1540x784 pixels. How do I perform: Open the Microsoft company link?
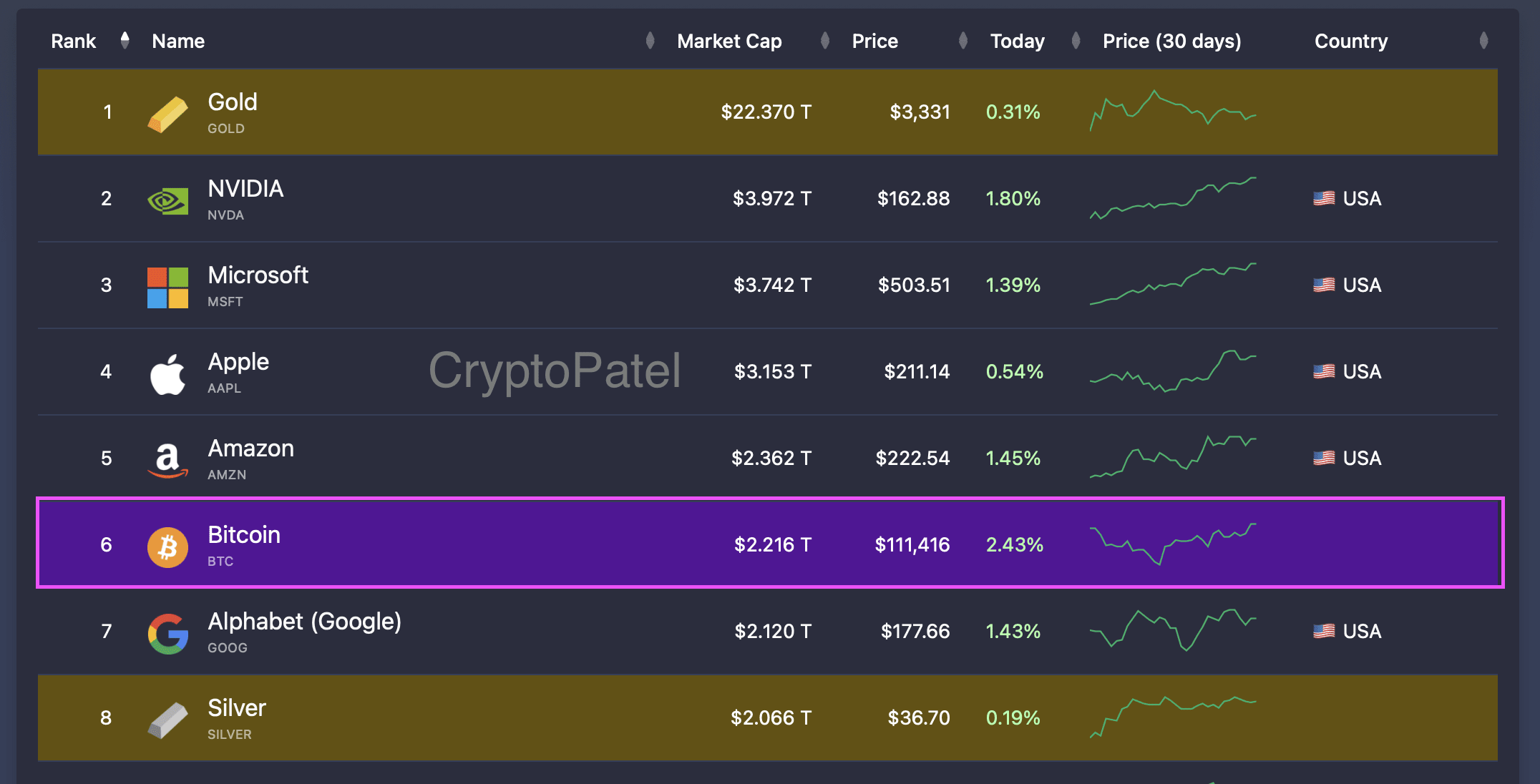click(258, 275)
